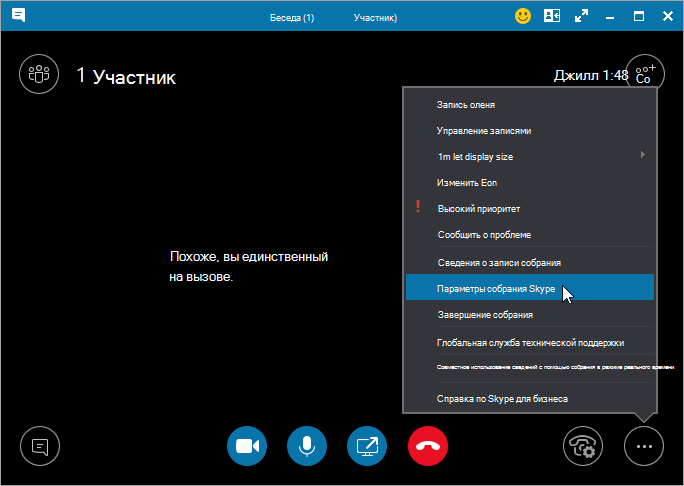The image size is (684, 486).
Task: Open Параметры собрания Skype
Action: pyautogui.click(x=530, y=287)
